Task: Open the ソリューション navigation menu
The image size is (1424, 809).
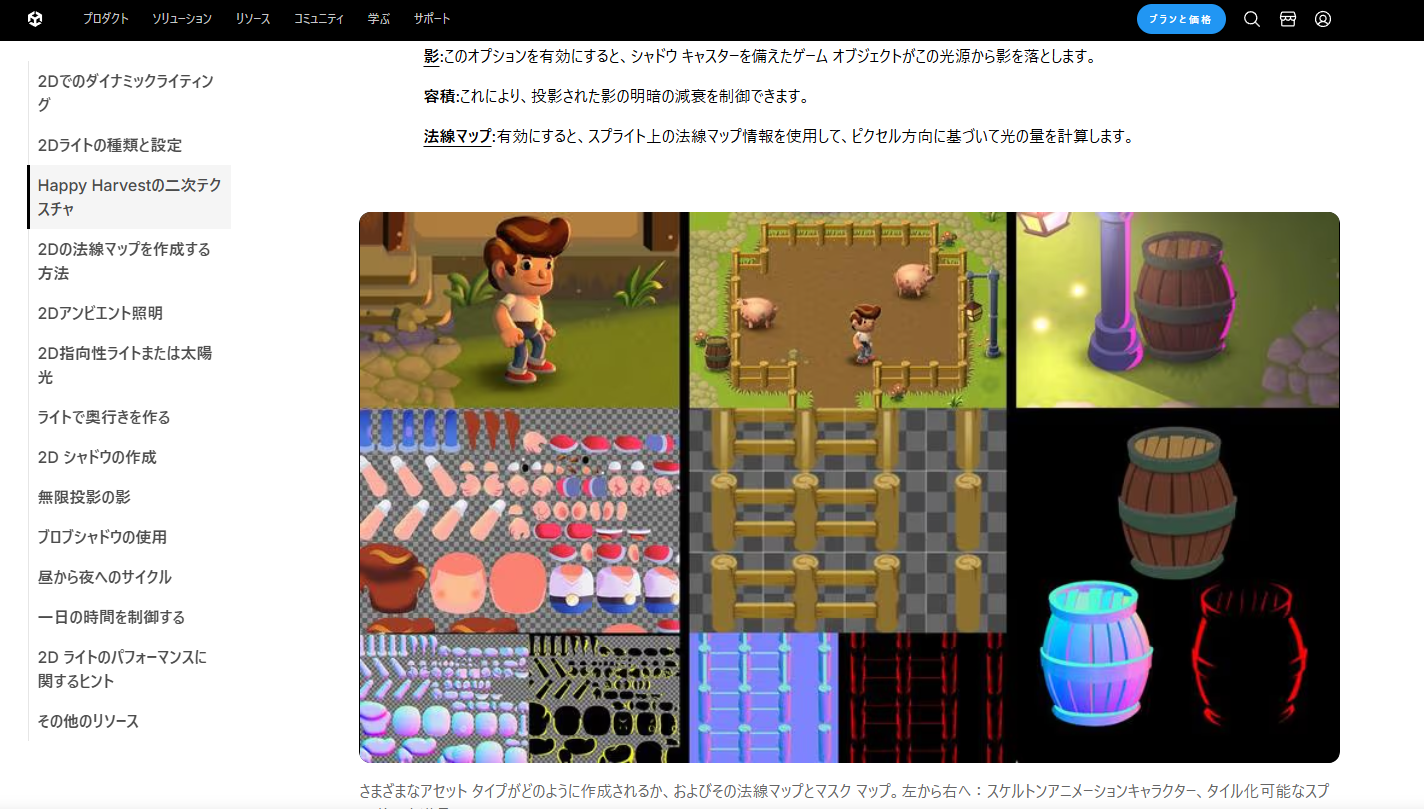Action: (181, 18)
